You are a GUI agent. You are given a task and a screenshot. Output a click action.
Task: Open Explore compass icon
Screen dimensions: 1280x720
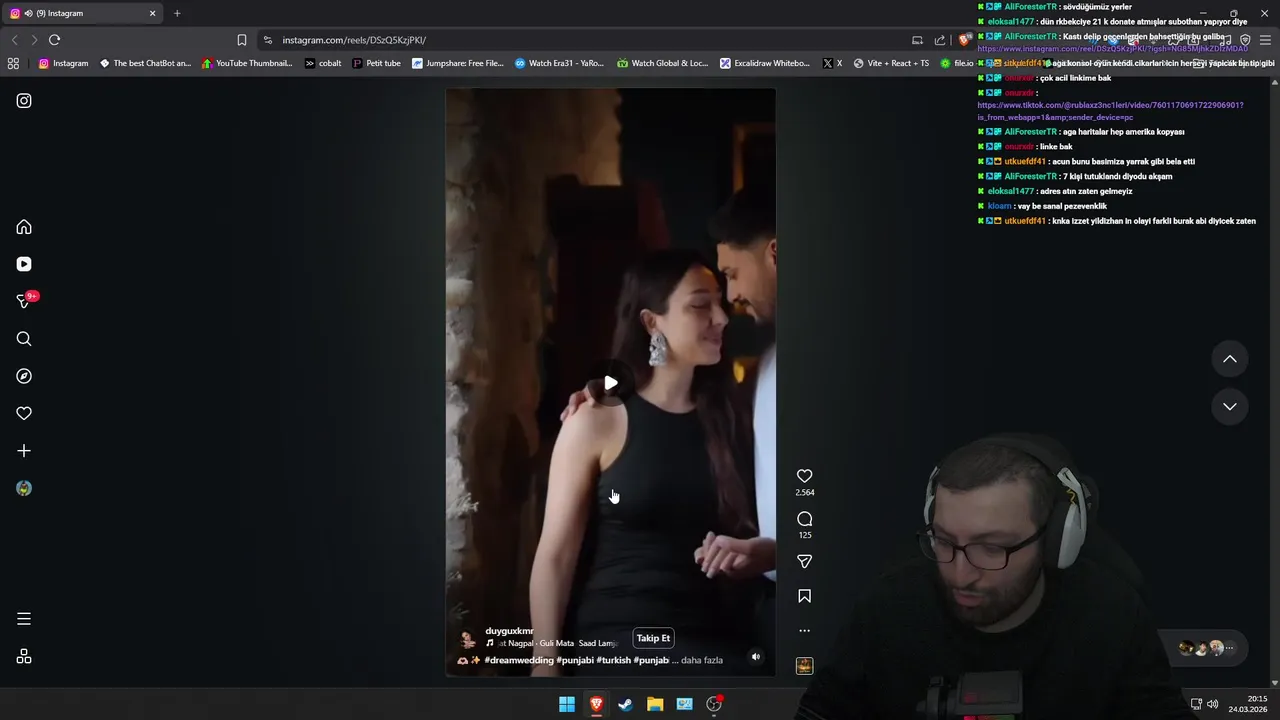[24, 376]
